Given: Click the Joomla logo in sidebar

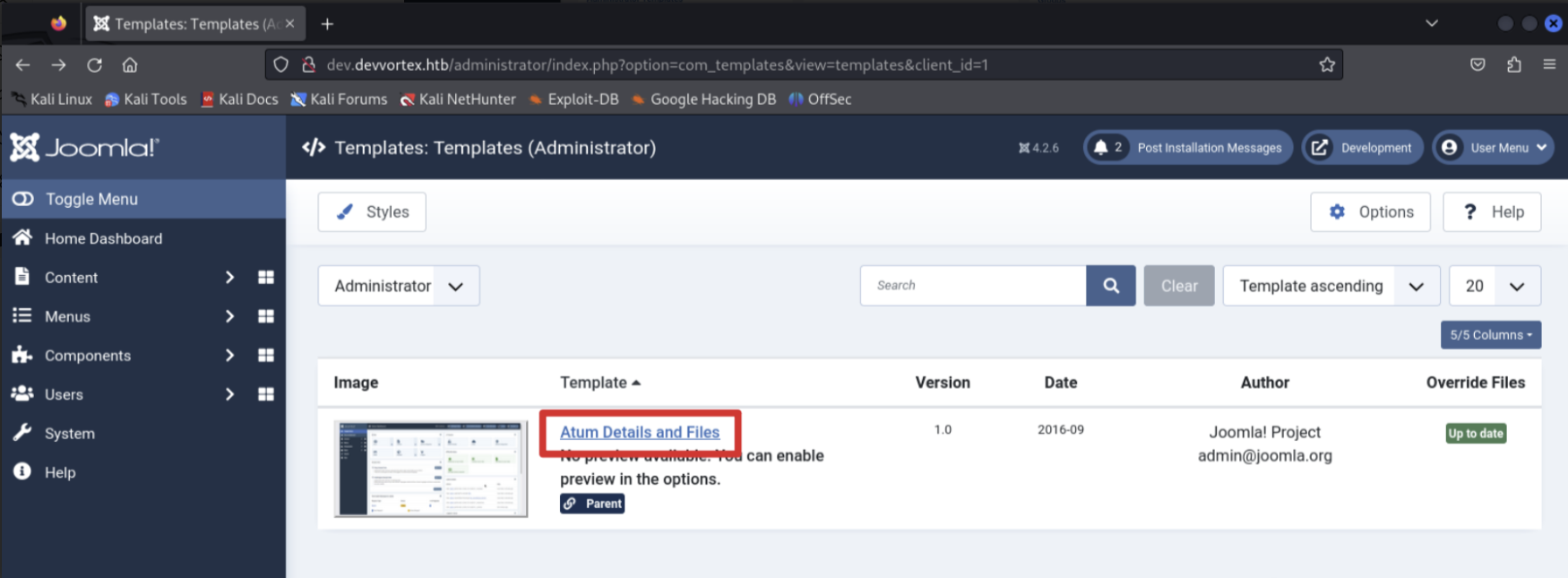Looking at the screenshot, I should point(84,148).
